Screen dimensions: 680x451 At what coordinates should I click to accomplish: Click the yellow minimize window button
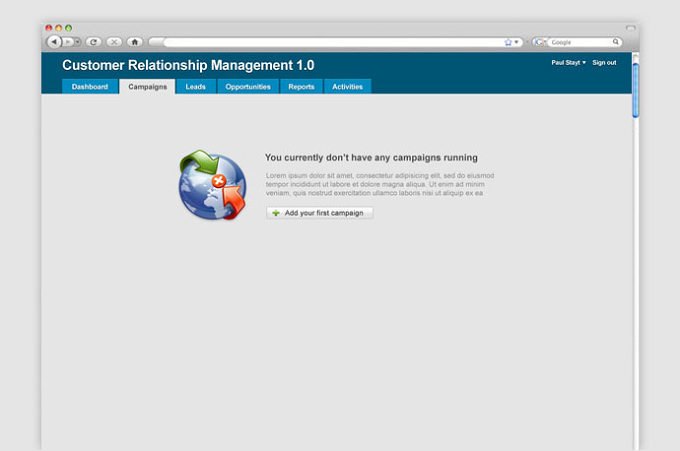(x=59, y=28)
